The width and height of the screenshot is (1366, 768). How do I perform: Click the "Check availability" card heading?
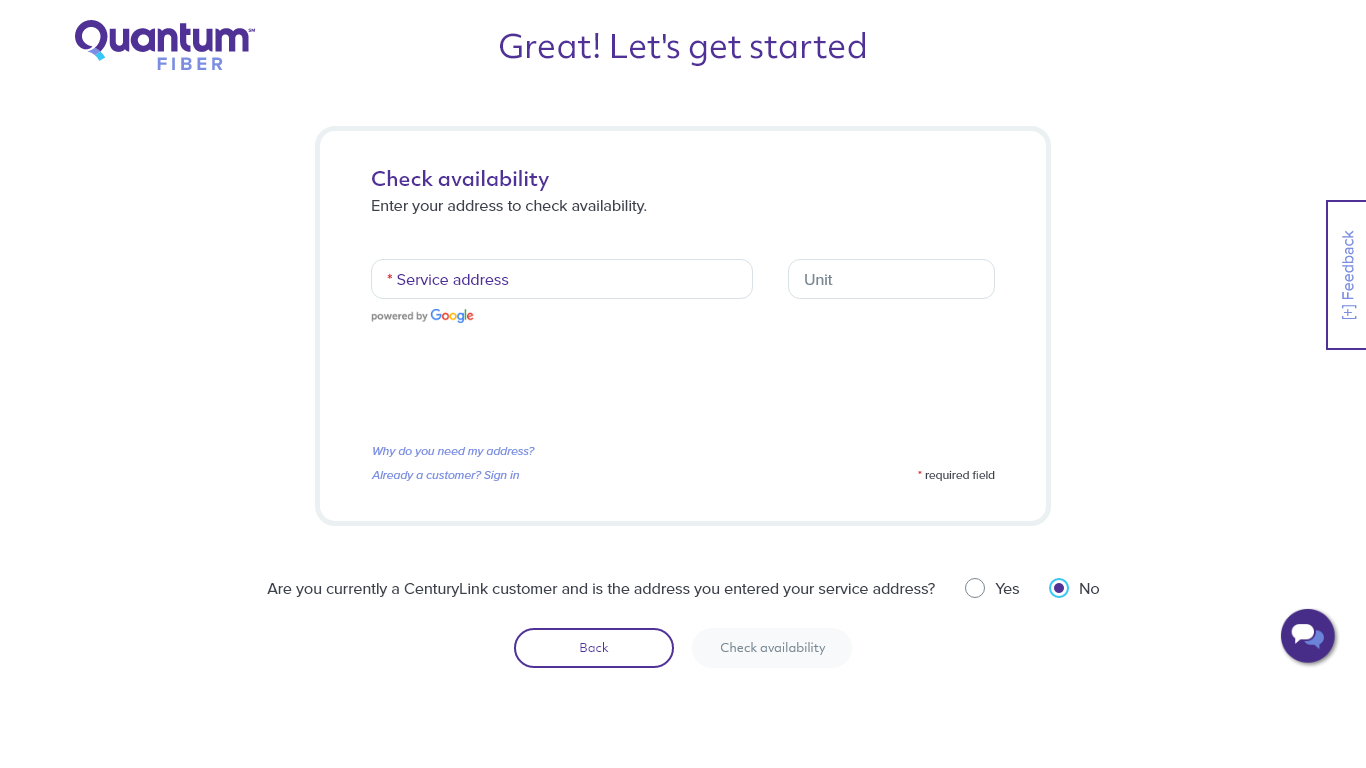click(460, 179)
